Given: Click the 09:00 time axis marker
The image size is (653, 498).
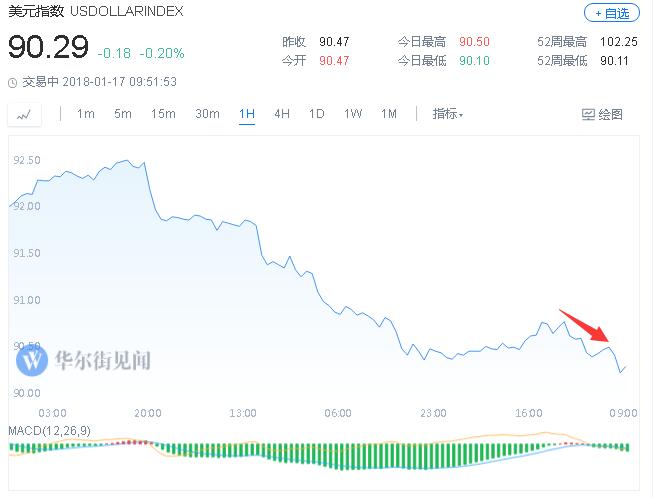Looking at the screenshot, I should click(623, 413).
